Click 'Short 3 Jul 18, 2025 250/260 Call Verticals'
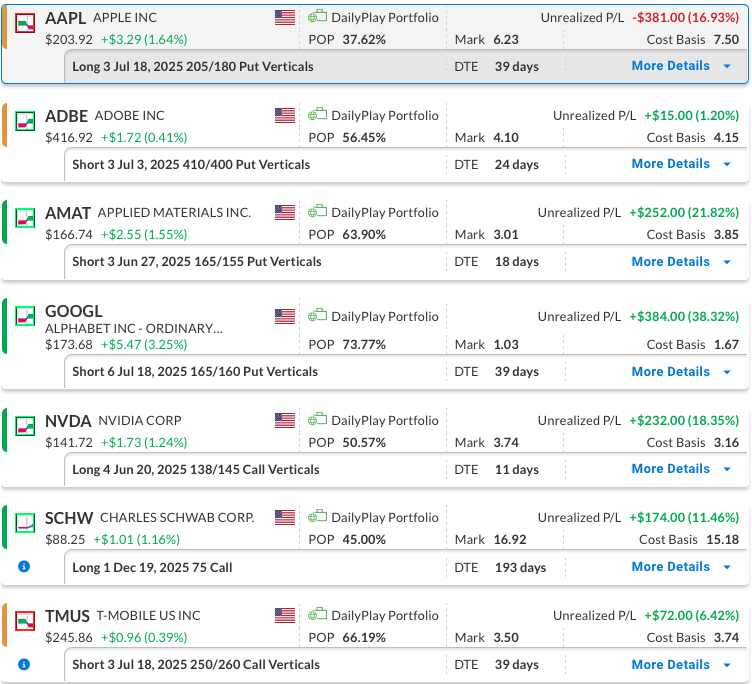This screenshot has width=752, height=684. [196, 664]
